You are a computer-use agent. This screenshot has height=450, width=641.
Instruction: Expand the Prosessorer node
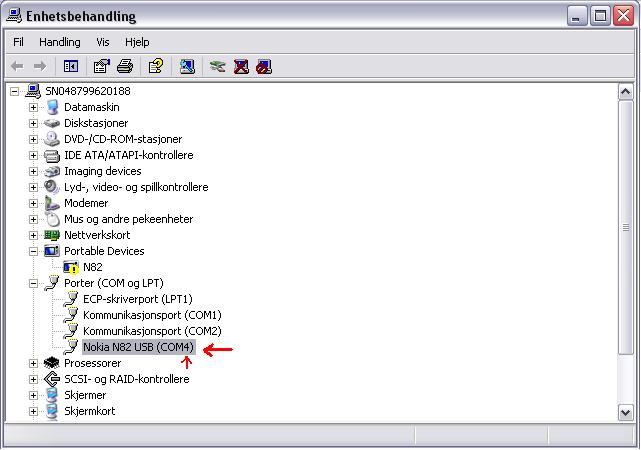coord(33,363)
